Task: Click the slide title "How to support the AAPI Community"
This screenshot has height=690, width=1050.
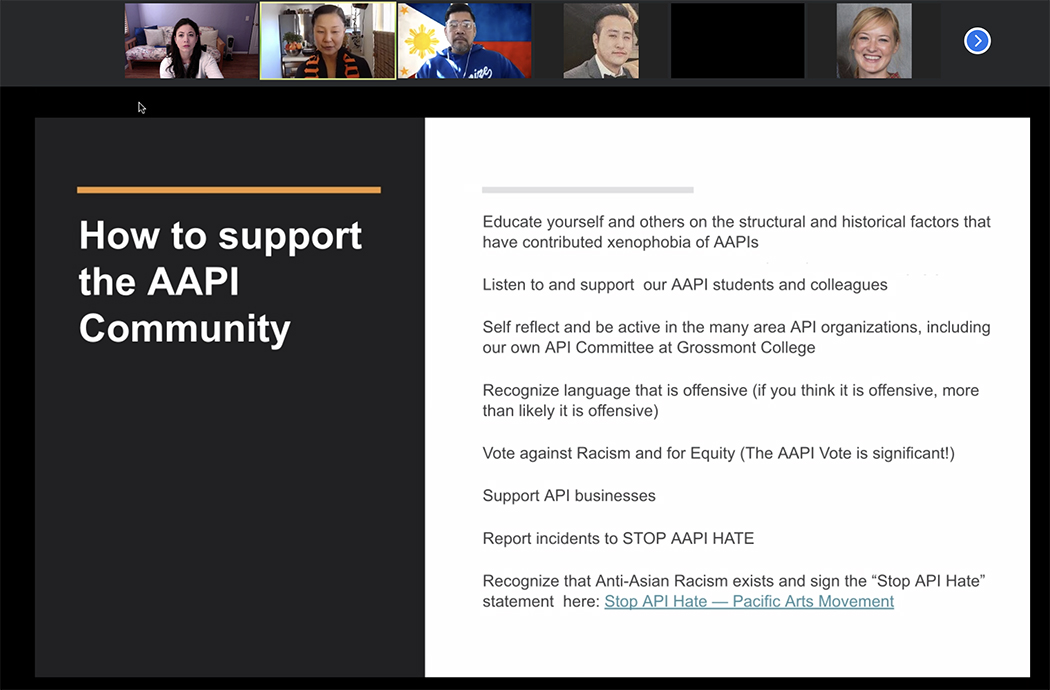Action: coord(220,282)
